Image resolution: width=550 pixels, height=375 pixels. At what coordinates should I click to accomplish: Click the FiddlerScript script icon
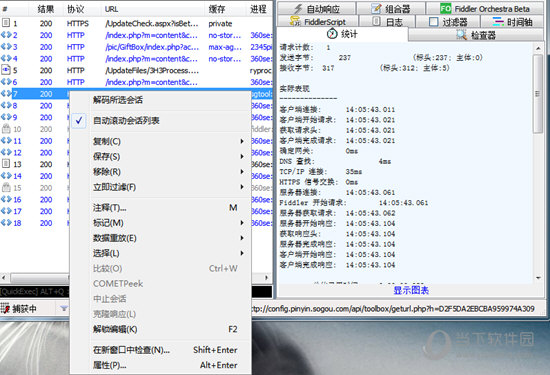pos(295,21)
